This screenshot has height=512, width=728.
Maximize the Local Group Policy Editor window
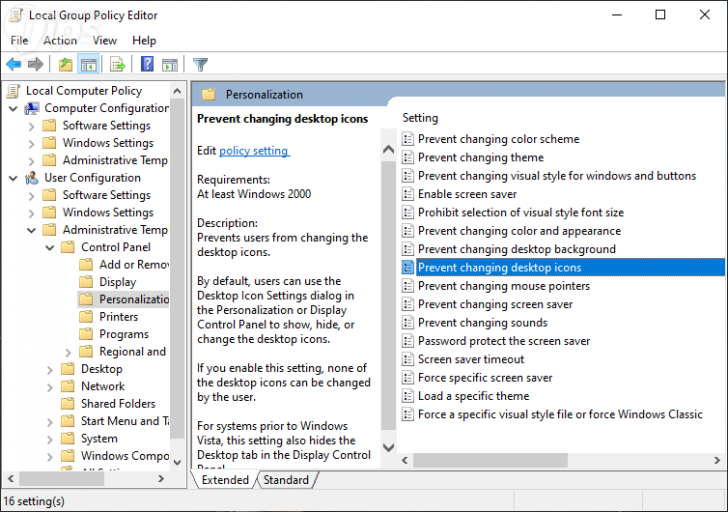coord(660,15)
